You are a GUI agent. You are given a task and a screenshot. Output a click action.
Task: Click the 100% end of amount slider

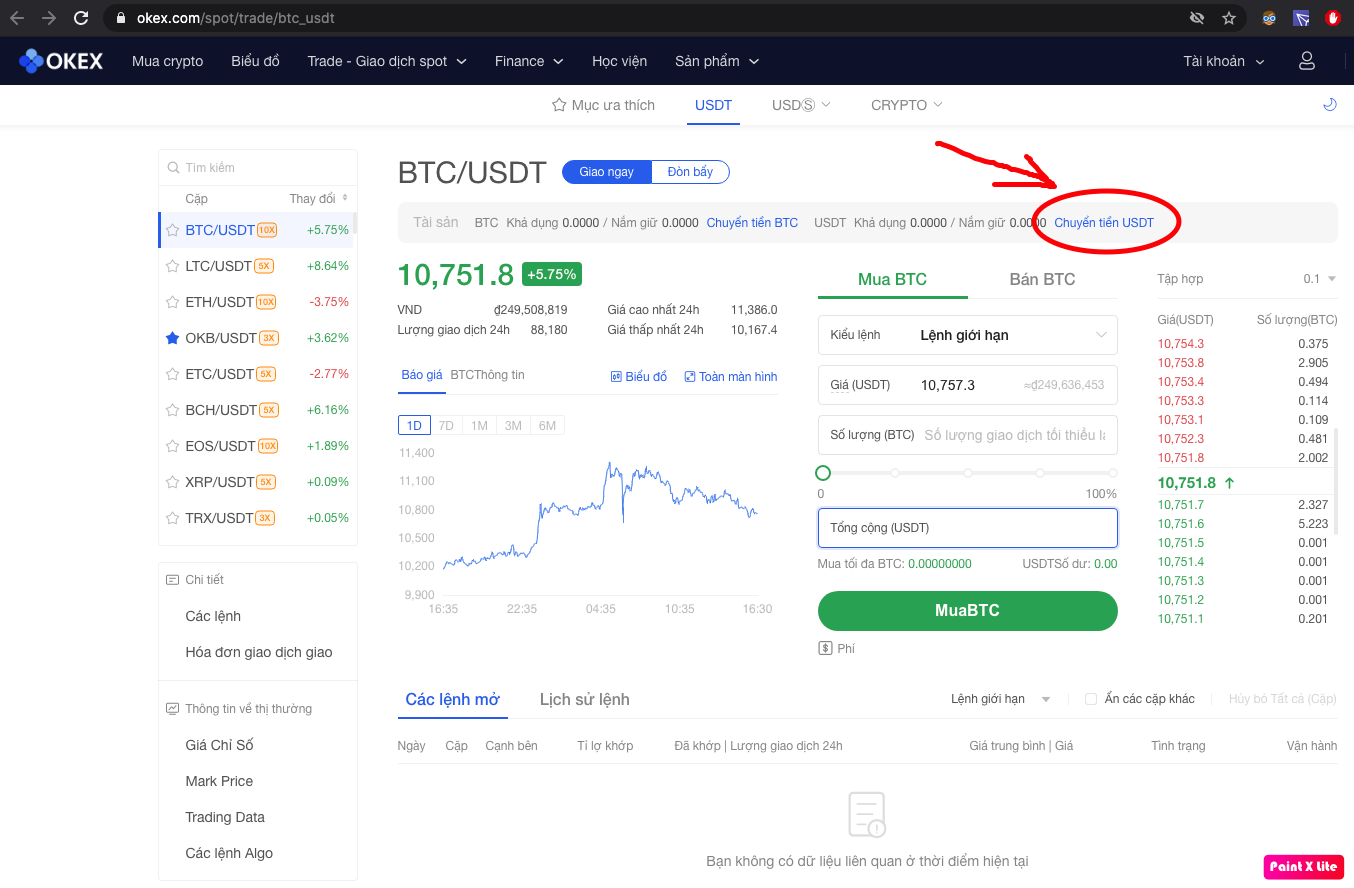pos(1113,473)
